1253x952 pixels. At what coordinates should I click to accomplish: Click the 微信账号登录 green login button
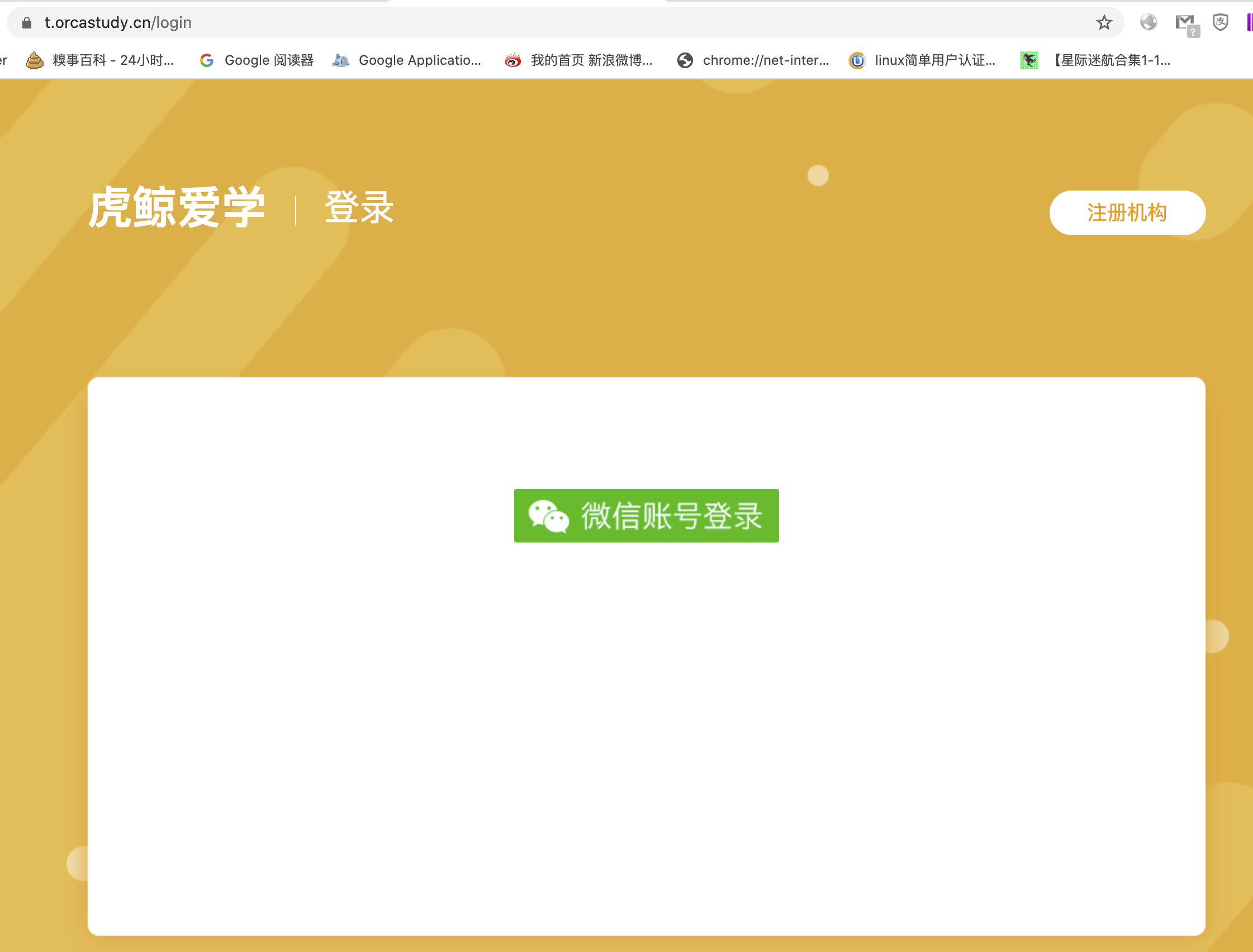click(646, 515)
